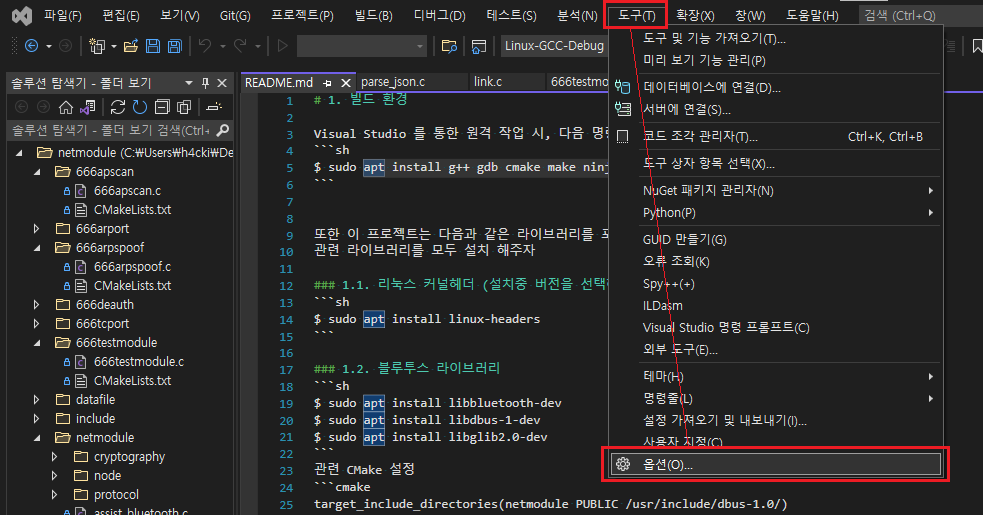Open the empty startup item combo box
Viewport: 983px width, 515px height.
coord(362,46)
